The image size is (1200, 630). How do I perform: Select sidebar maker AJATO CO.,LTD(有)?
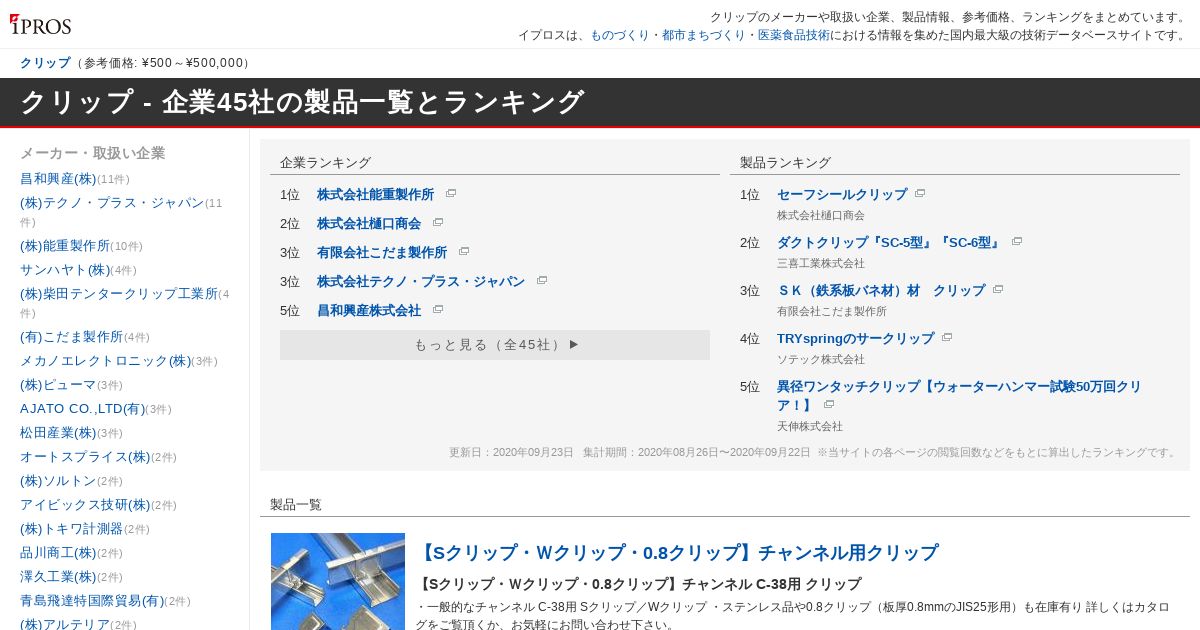[82, 409]
